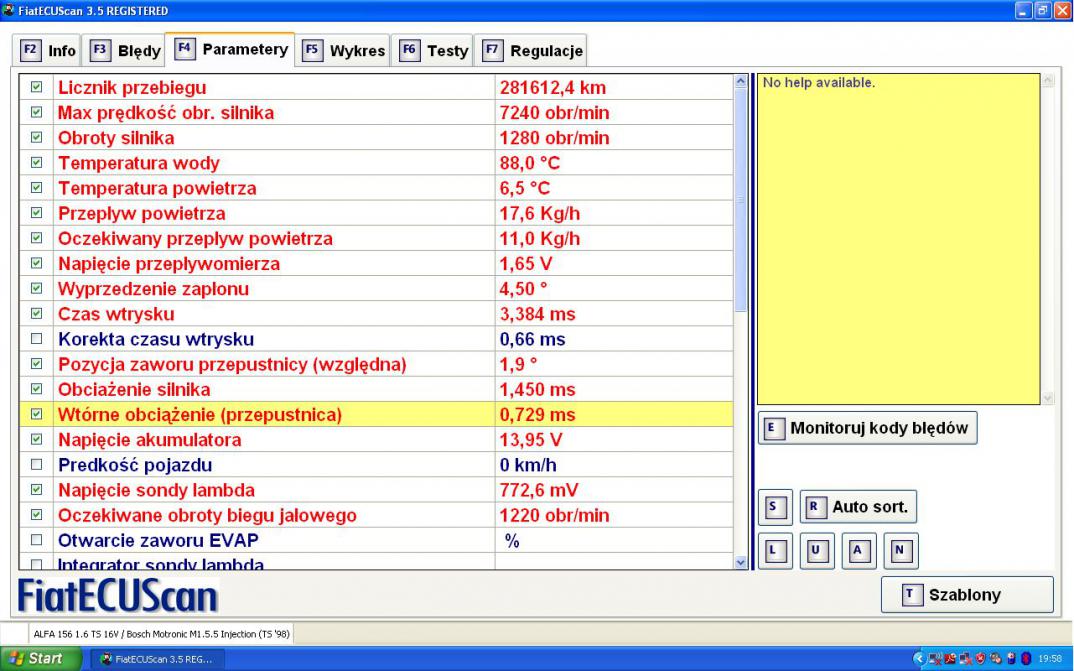Viewport: 1074px width, 671px height.
Task: Click the N icon button
Action: coord(899,549)
